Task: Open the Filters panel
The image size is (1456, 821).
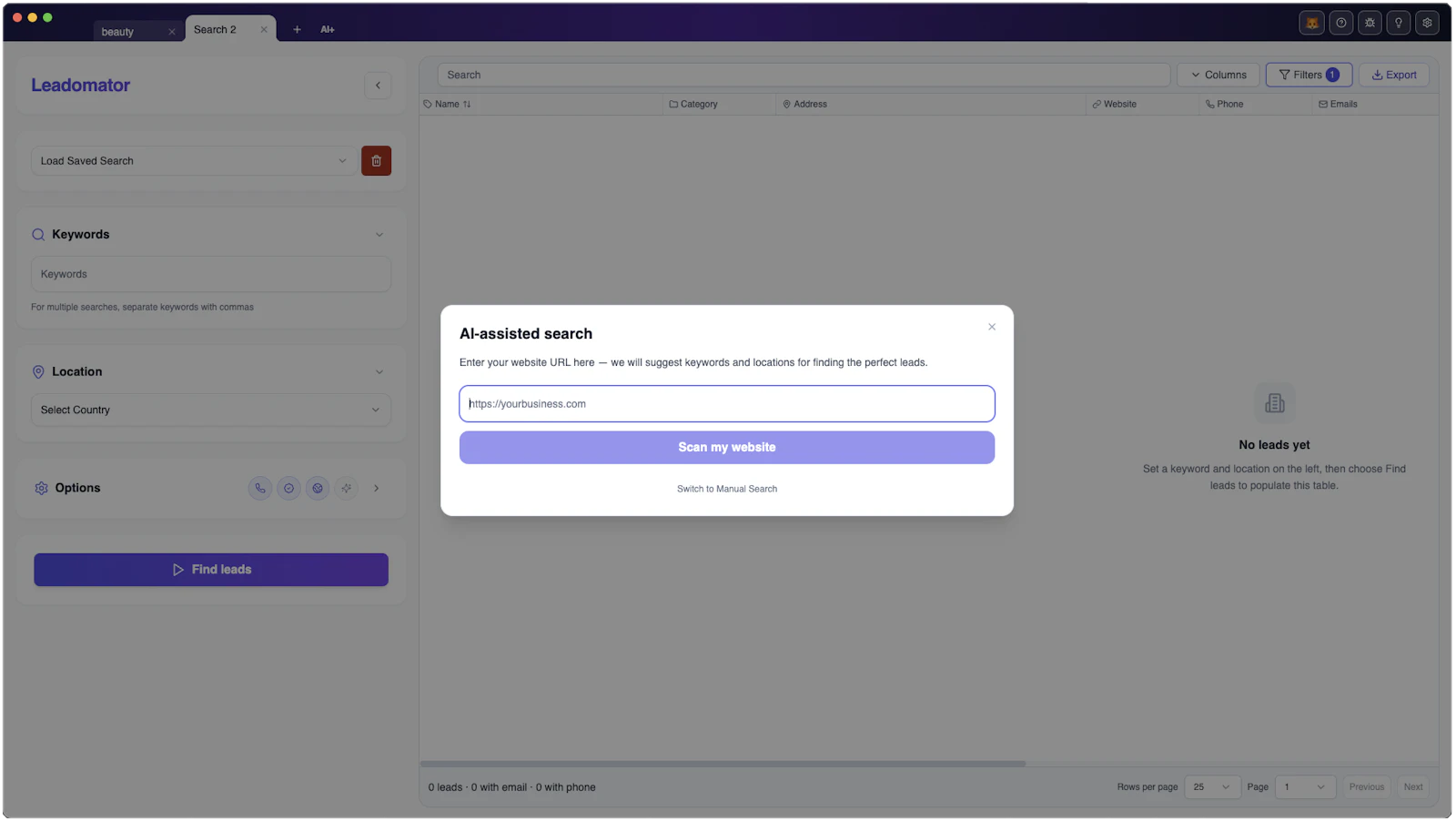Action: pos(1309,75)
